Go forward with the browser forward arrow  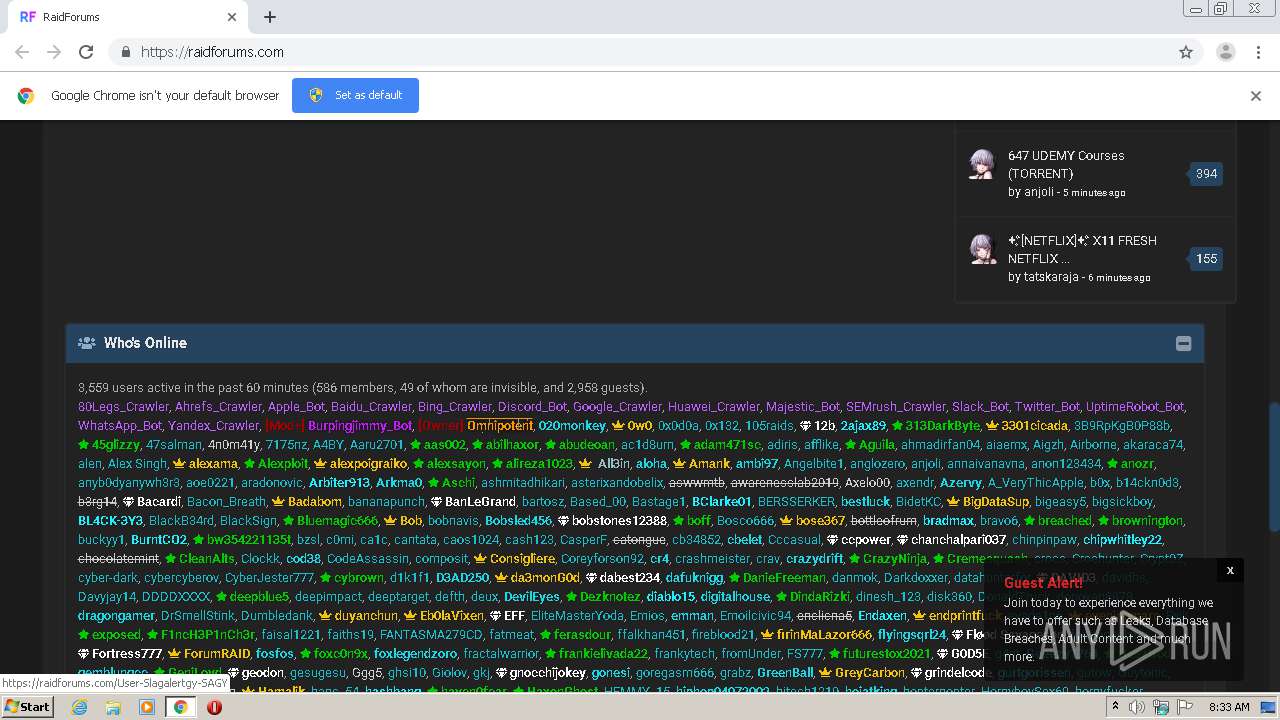pos(54,52)
